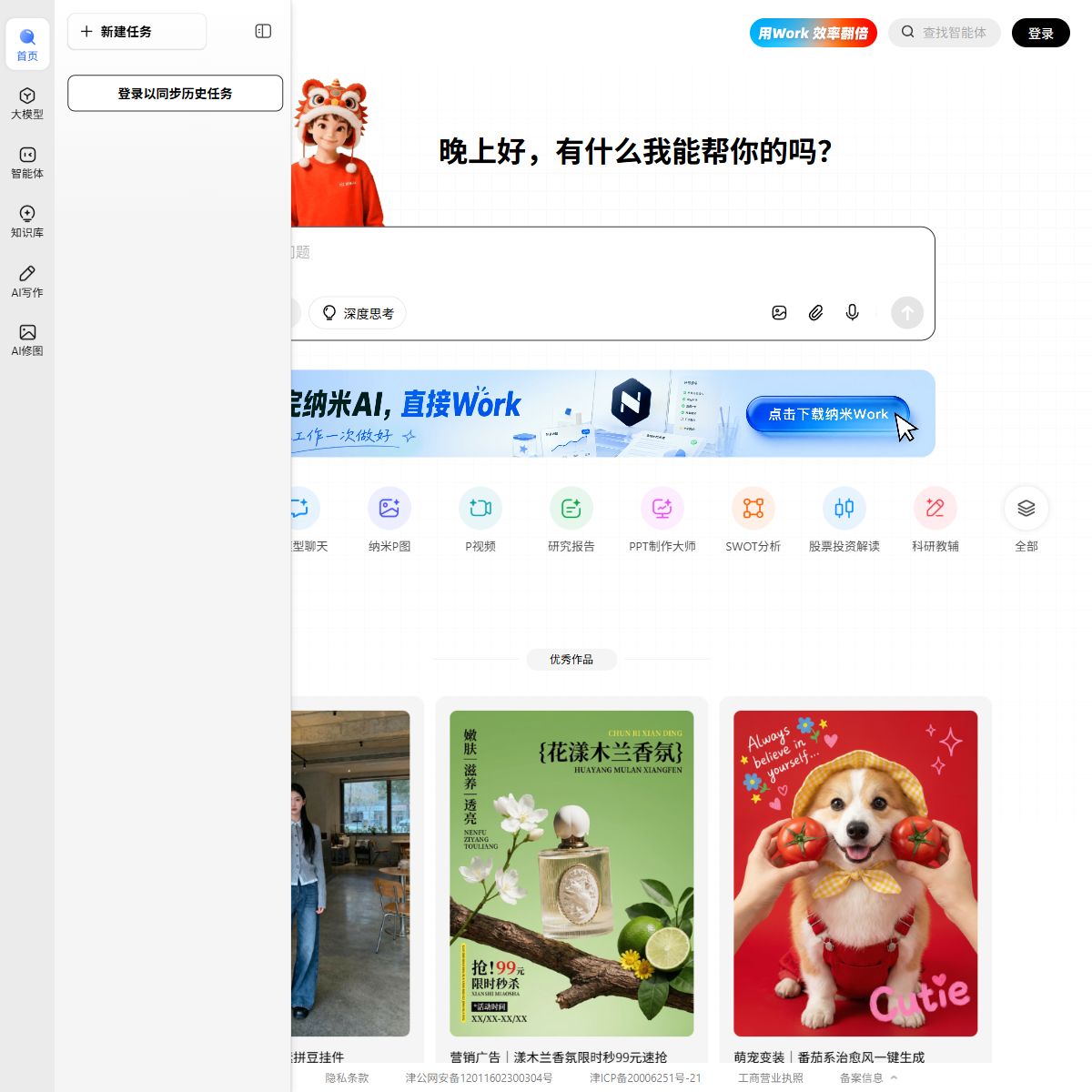This screenshot has width=1092, height=1092.
Task: Open the corgi tomato Cutie thumbnail
Action: pos(855,874)
